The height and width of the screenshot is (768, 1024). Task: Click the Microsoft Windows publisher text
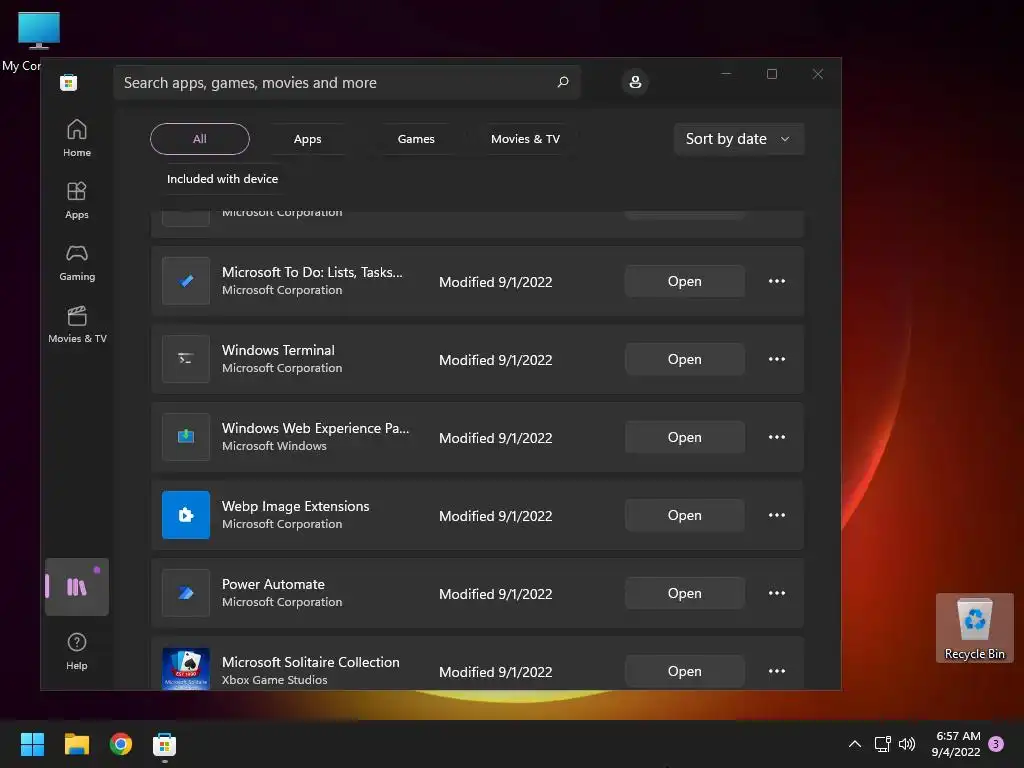pyautogui.click(x=274, y=446)
